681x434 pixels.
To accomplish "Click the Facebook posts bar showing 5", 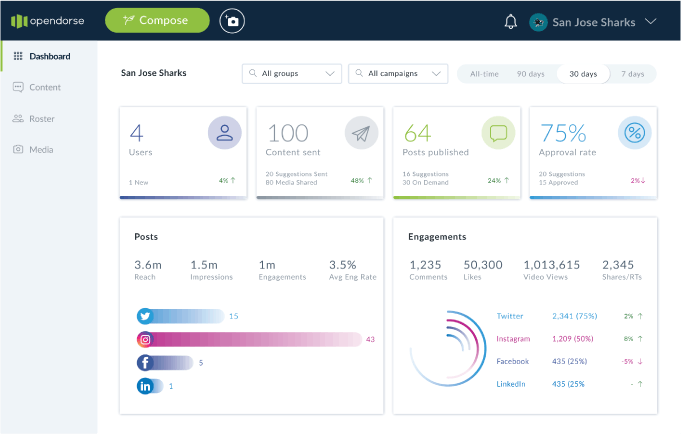I will (x=165, y=362).
